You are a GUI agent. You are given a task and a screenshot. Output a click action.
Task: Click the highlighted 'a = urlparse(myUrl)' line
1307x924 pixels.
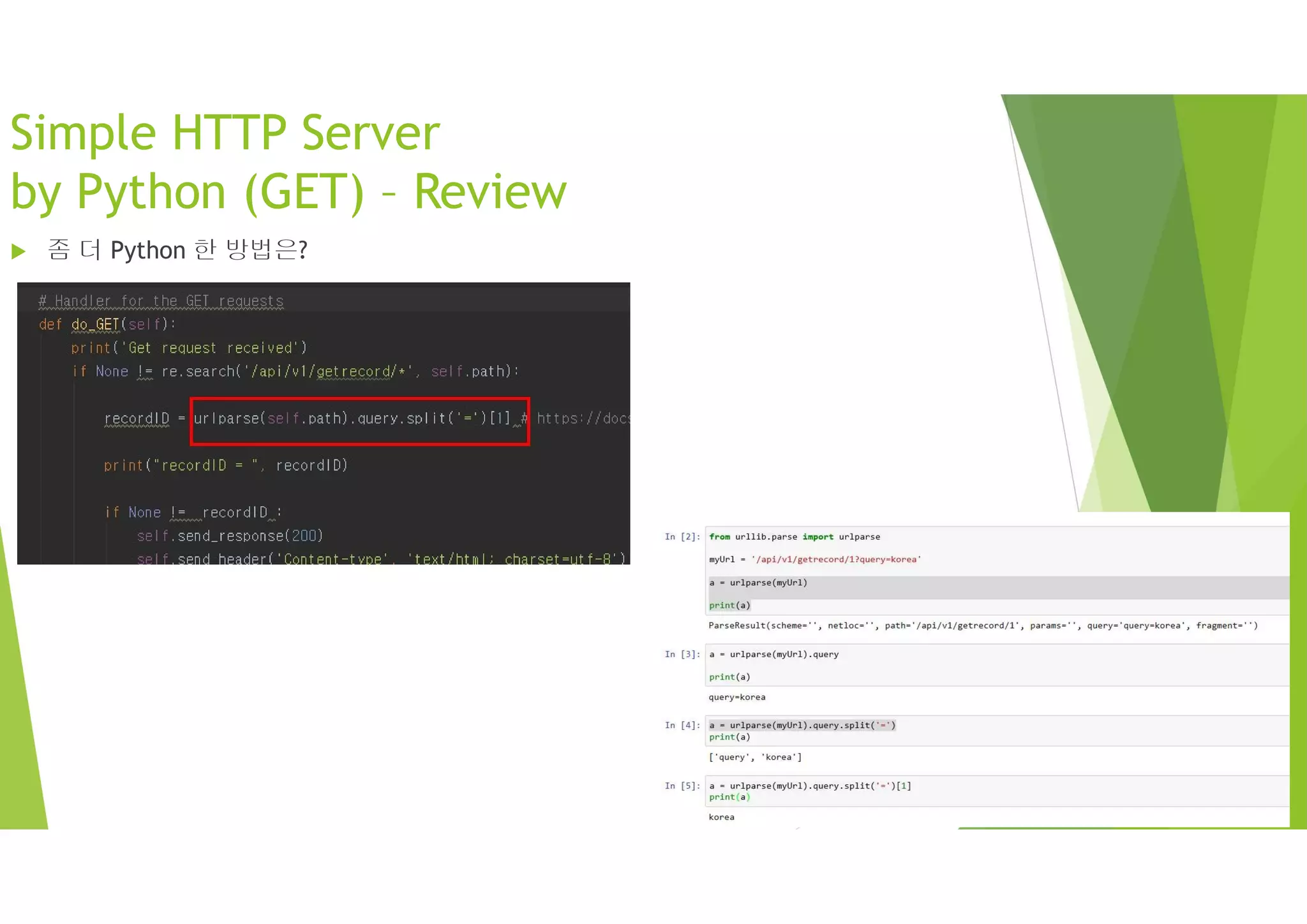click(758, 583)
